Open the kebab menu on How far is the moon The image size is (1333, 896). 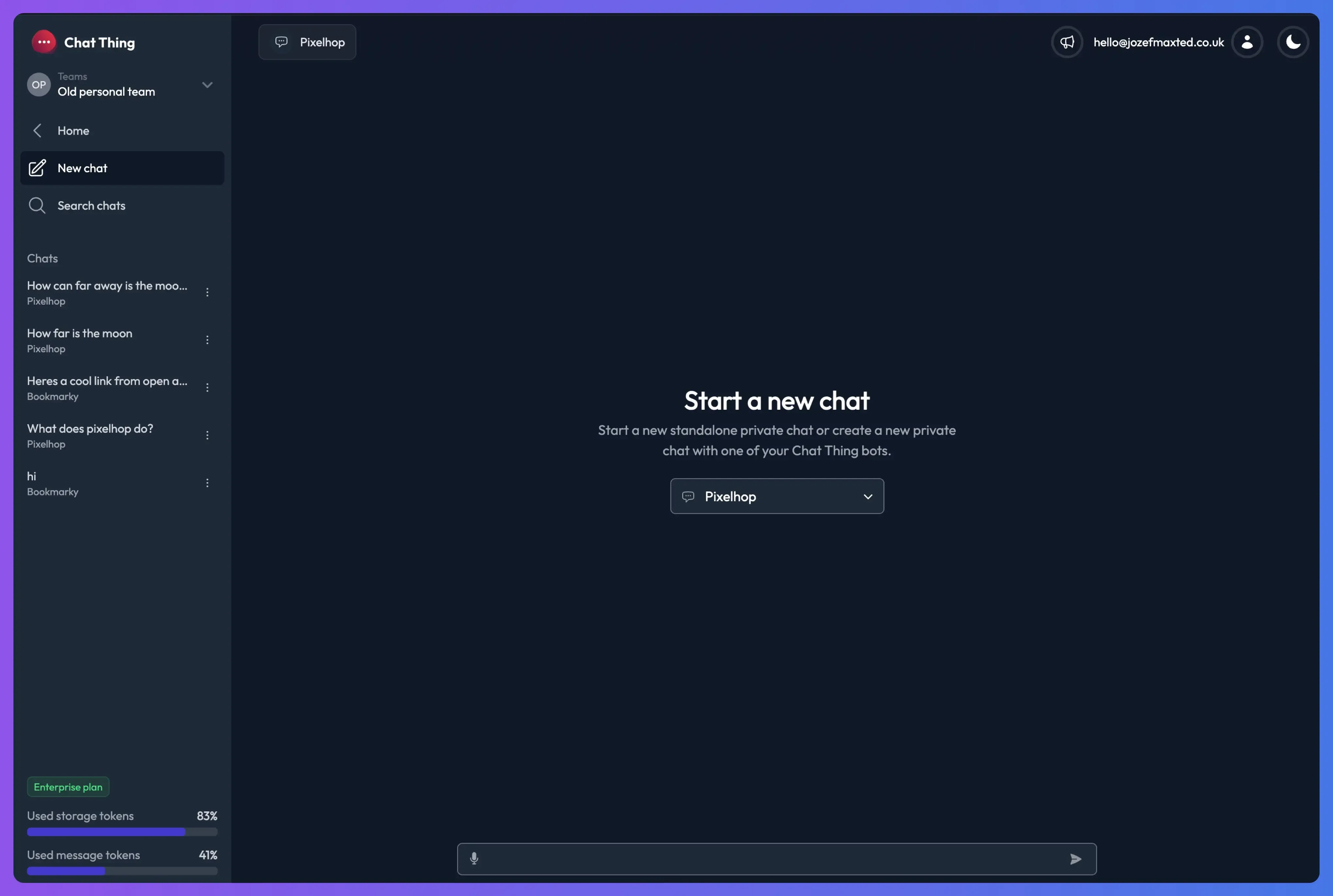207,340
